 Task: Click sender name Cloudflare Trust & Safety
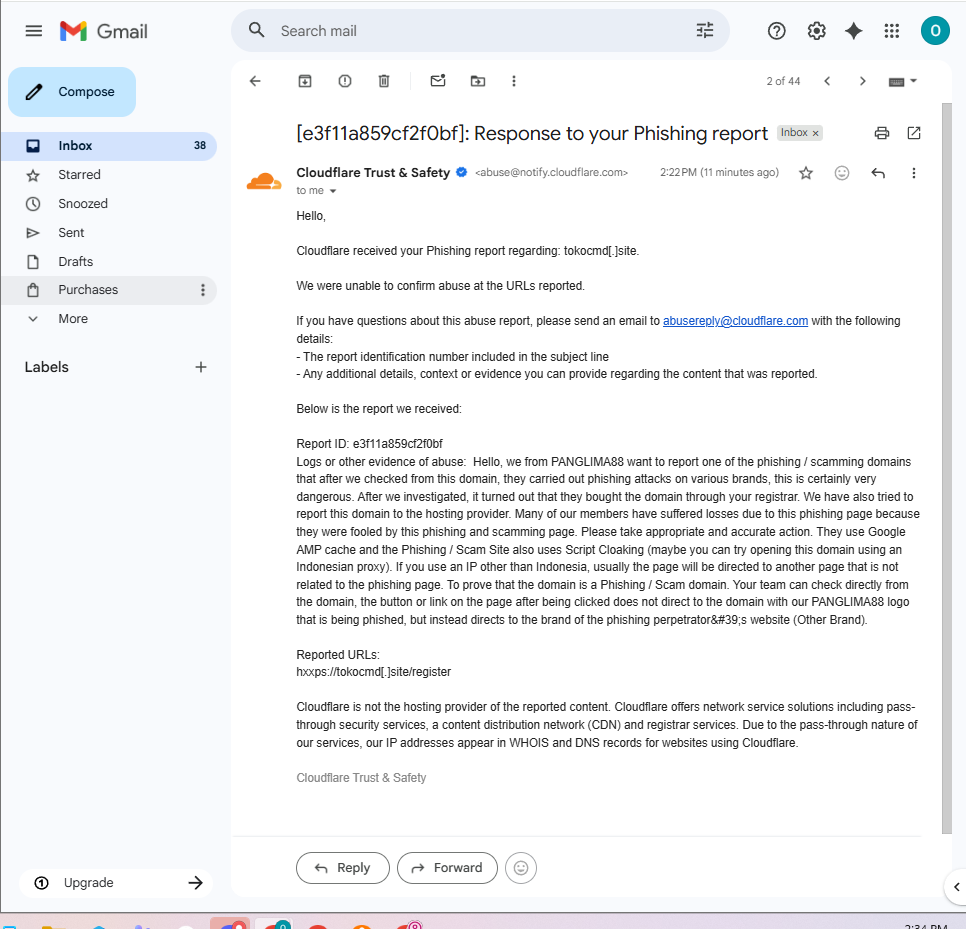point(373,172)
